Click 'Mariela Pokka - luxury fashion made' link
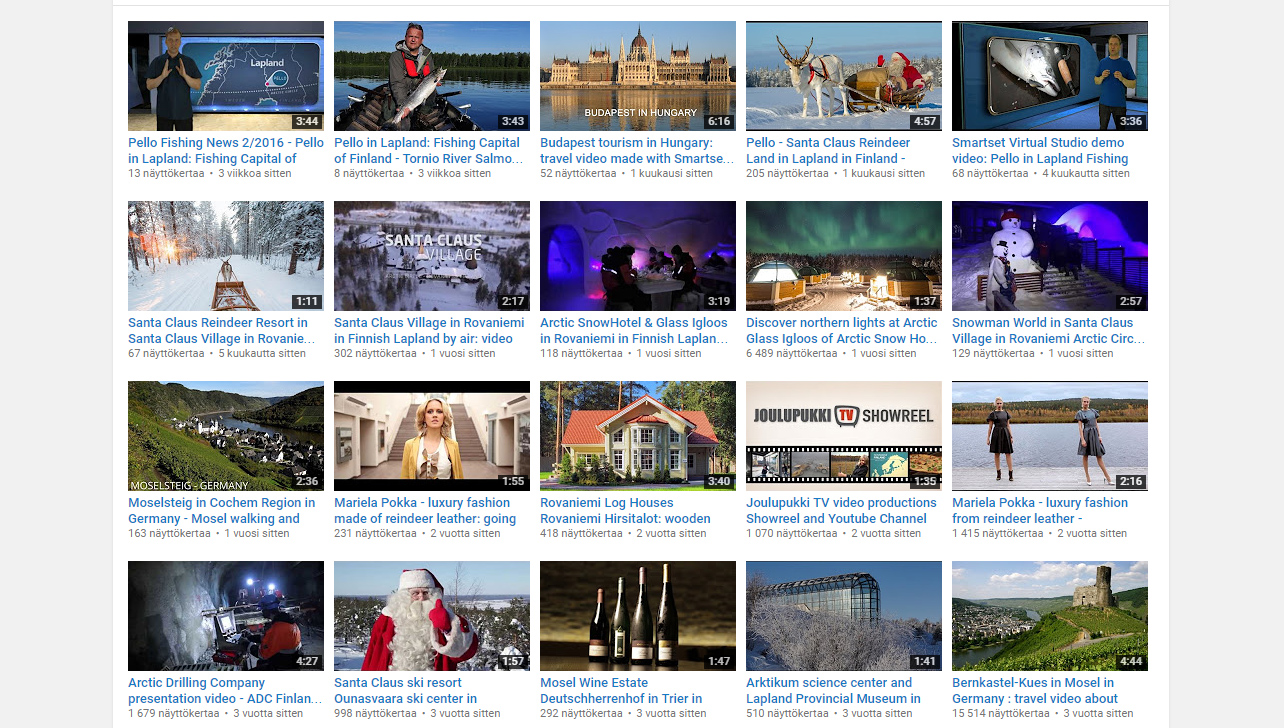The width and height of the screenshot is (1284, 728). [x=425, y=510]
